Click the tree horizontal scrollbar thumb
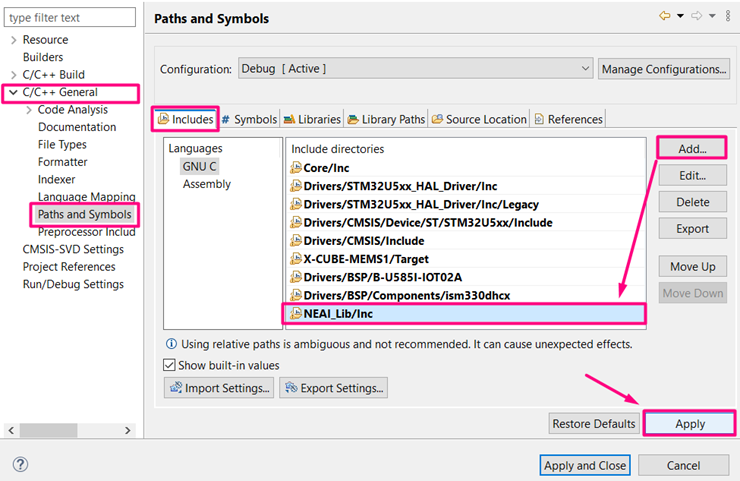The width and height of the screenshot is (740, 481). (x=49, y=430)
